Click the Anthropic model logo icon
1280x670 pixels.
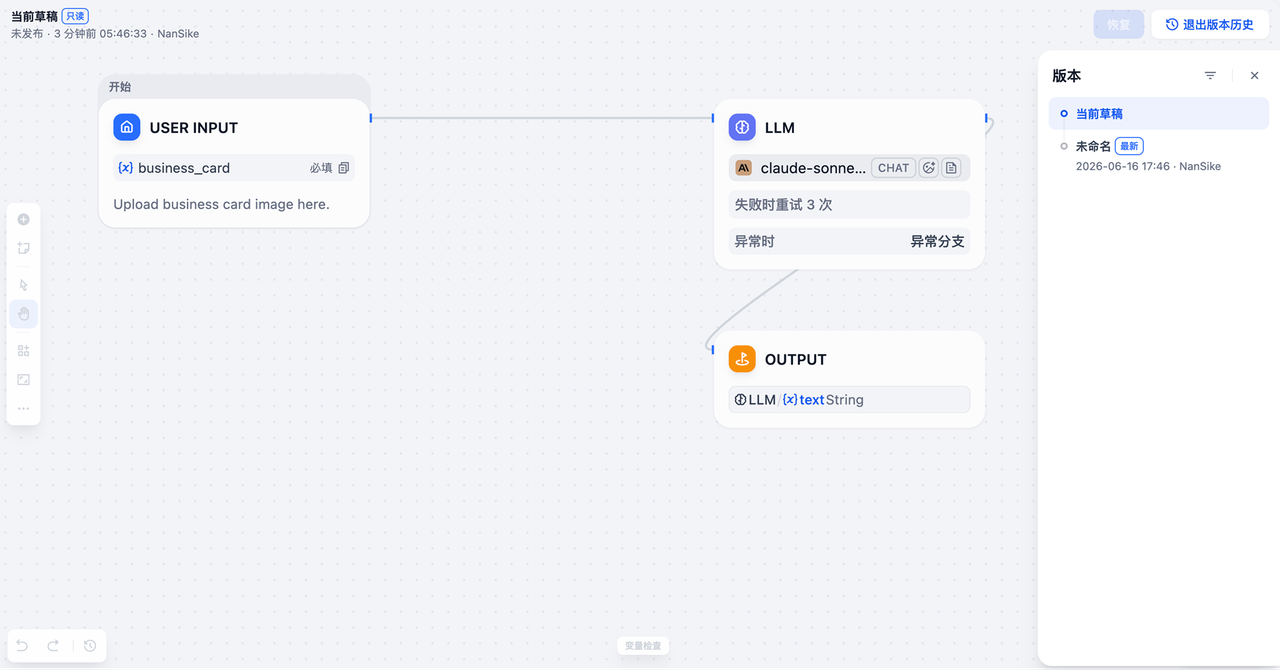[743, 168]
